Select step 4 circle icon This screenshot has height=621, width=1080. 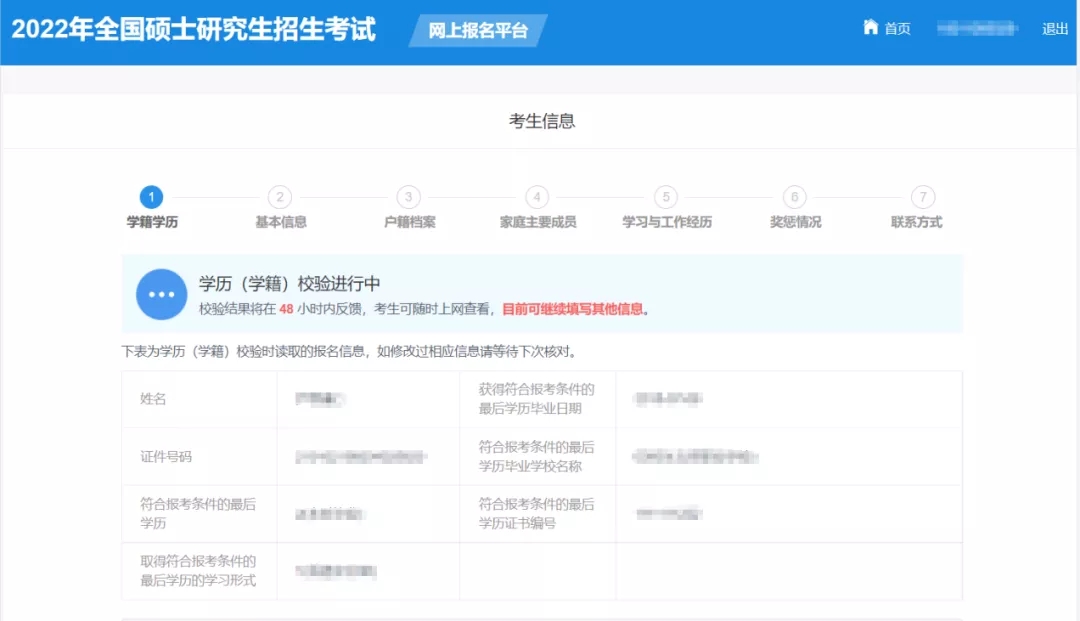coord(537,197)
